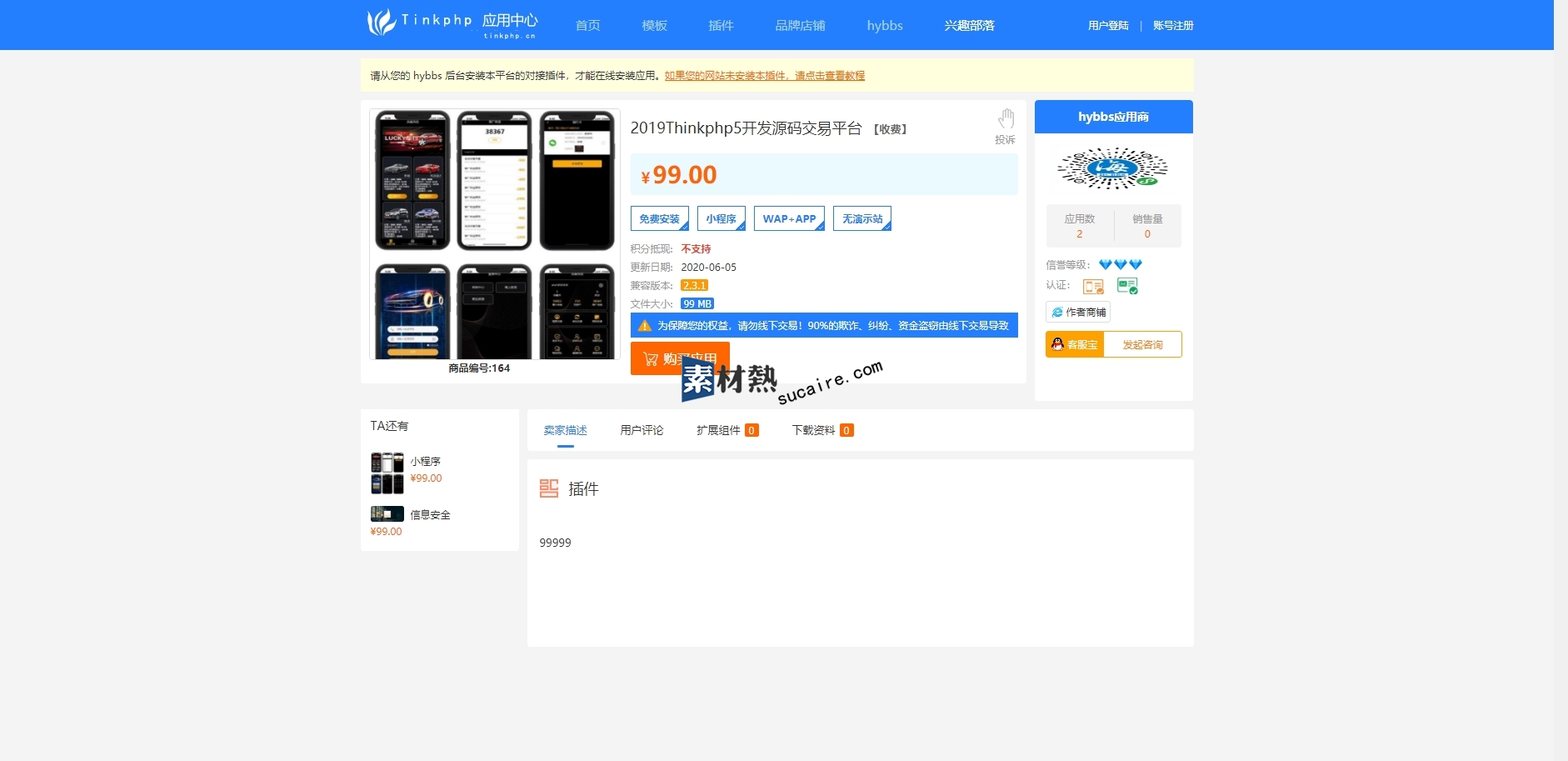Click the 信息安全 product thumbnail
Image resolution: width=1568 pixels, height=761 pixels.
(387, 513)
